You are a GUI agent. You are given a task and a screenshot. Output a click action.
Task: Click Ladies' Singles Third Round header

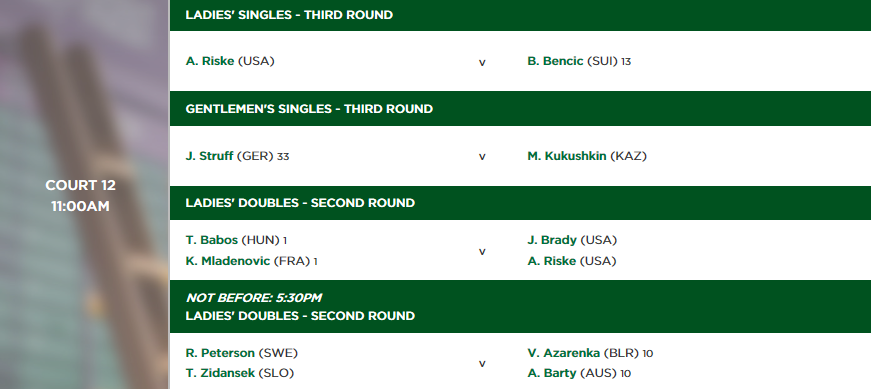[520, 15]
